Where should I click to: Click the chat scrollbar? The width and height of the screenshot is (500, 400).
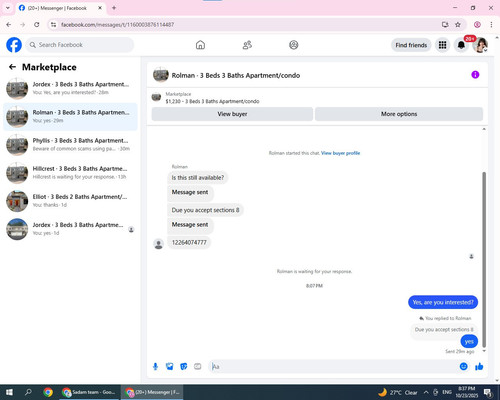(x=484, y=260)
